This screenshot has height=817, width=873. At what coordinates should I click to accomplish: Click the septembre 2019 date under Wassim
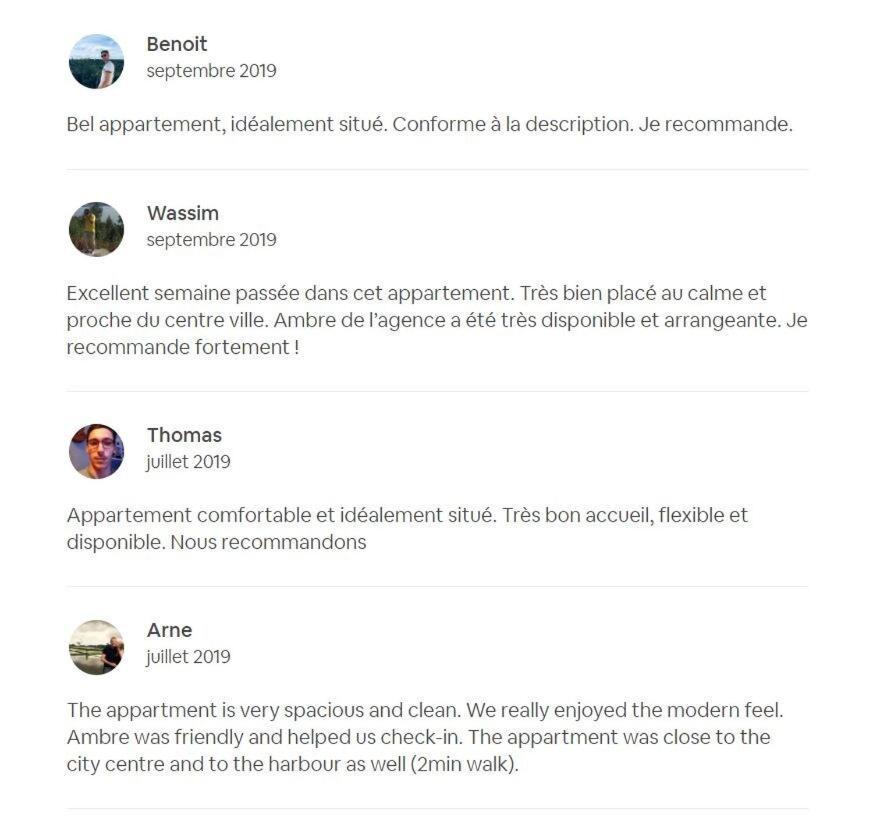pyautogui.click(x=212, y=239)
